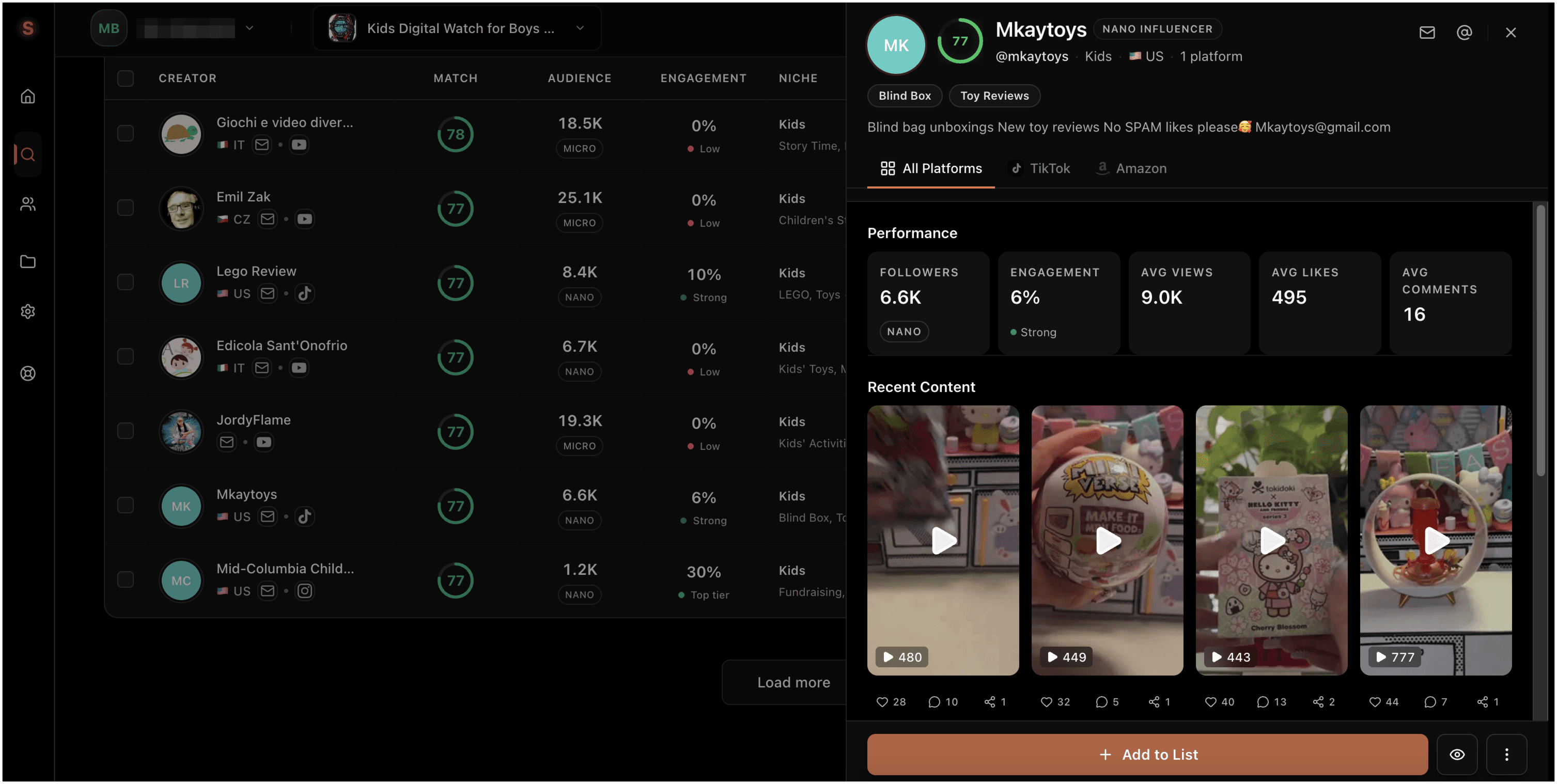The width and height of the screenshot is (1557, 784).
Task: Open the email envelope icon beside the profile close button
Action: [x=1427, y=32]
